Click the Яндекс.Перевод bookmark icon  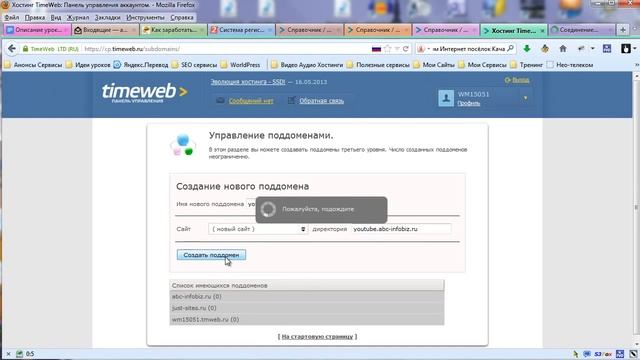pyautogui.click(x=117, y=64)
